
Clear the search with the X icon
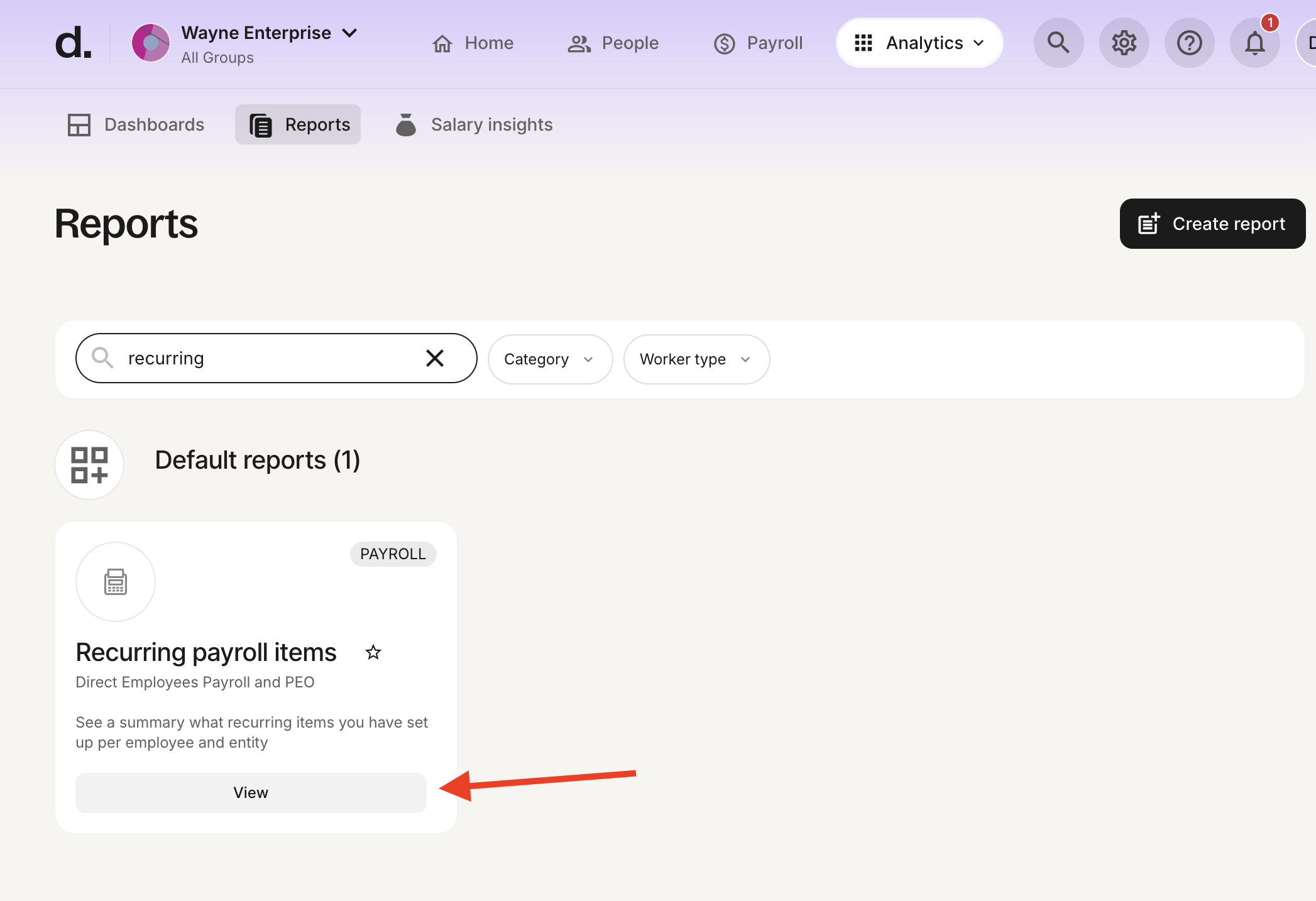coord(435,358)
